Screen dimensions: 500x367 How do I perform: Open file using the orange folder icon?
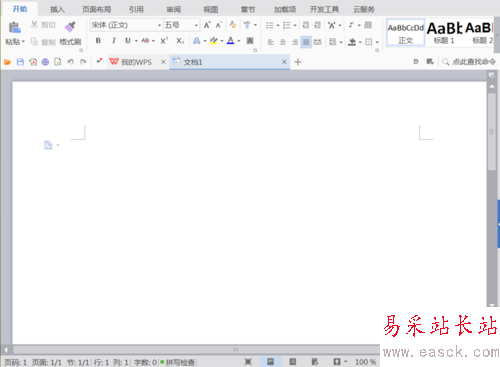[7, 62]
